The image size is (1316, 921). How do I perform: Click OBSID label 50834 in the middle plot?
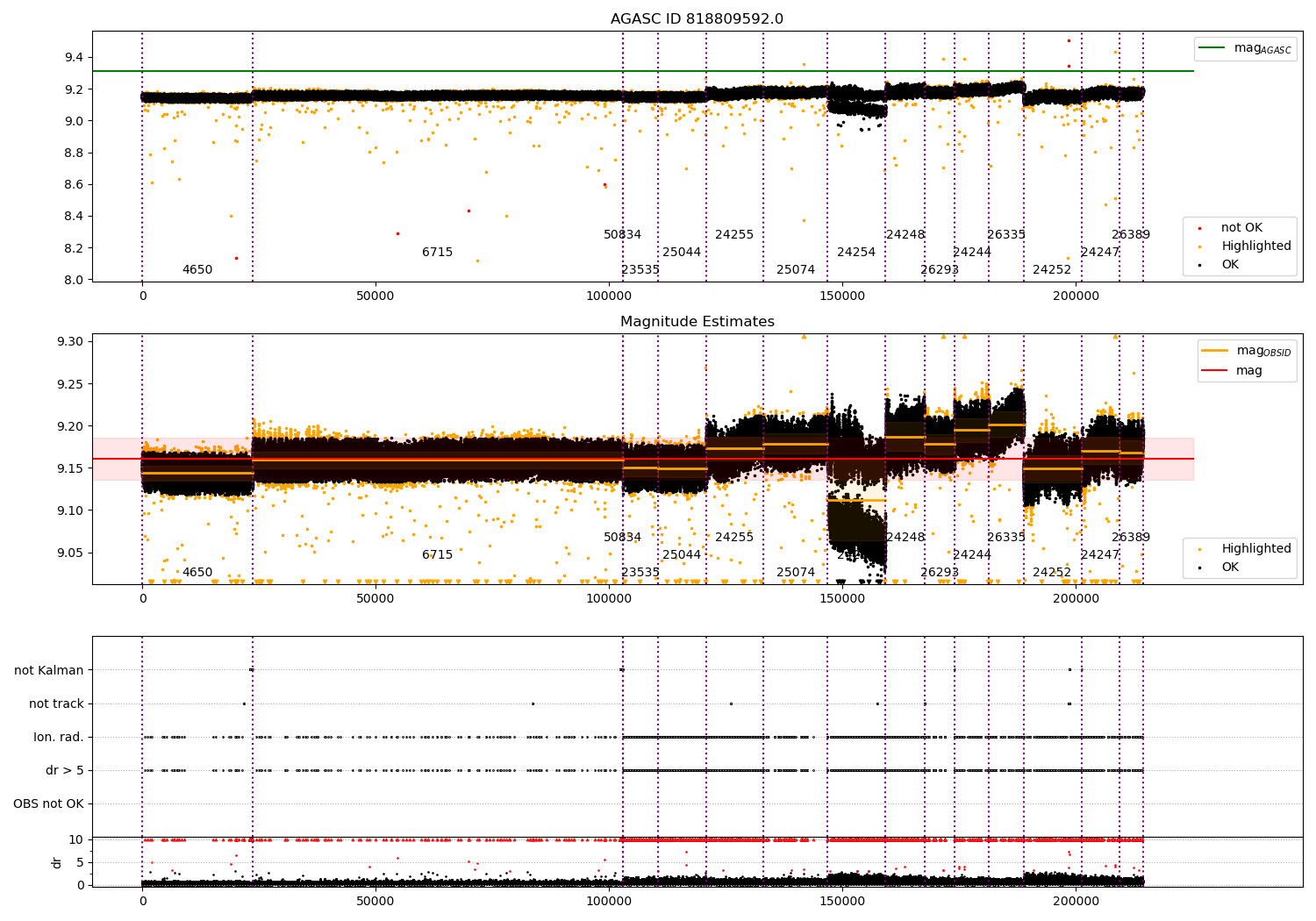(623, 538)
